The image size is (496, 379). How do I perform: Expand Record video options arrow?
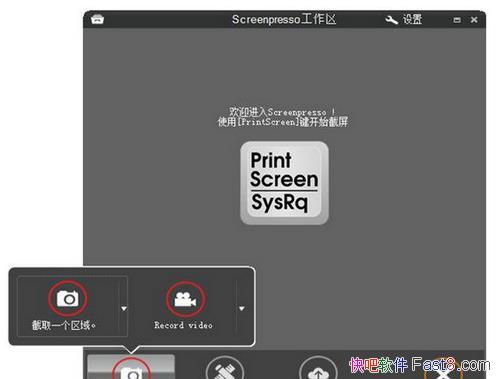click(242, 309)
